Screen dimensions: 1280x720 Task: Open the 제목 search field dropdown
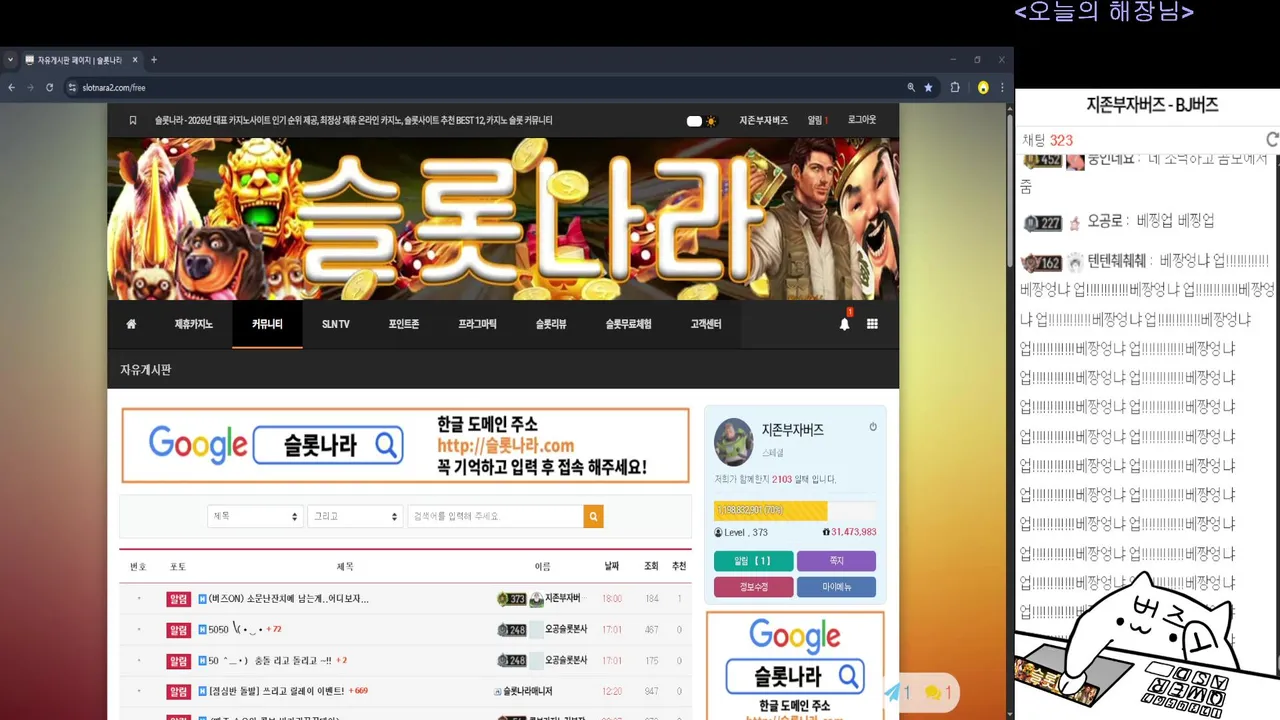coord(255,516)
